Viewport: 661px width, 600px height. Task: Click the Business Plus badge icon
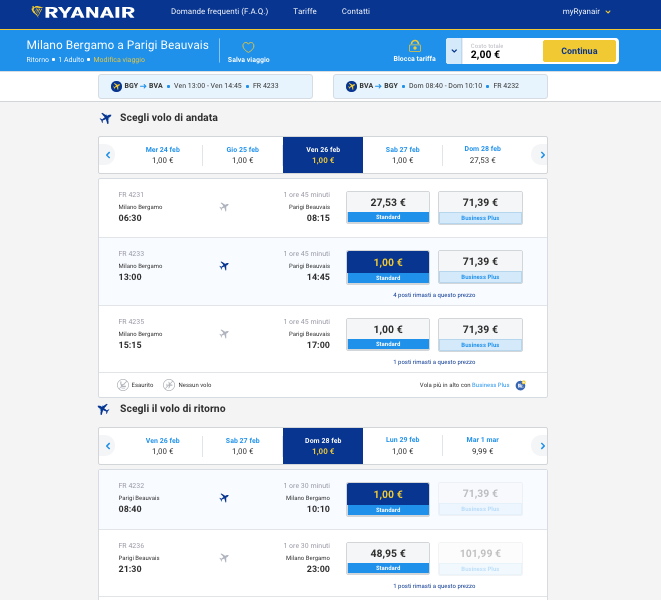tap(520, 385)
